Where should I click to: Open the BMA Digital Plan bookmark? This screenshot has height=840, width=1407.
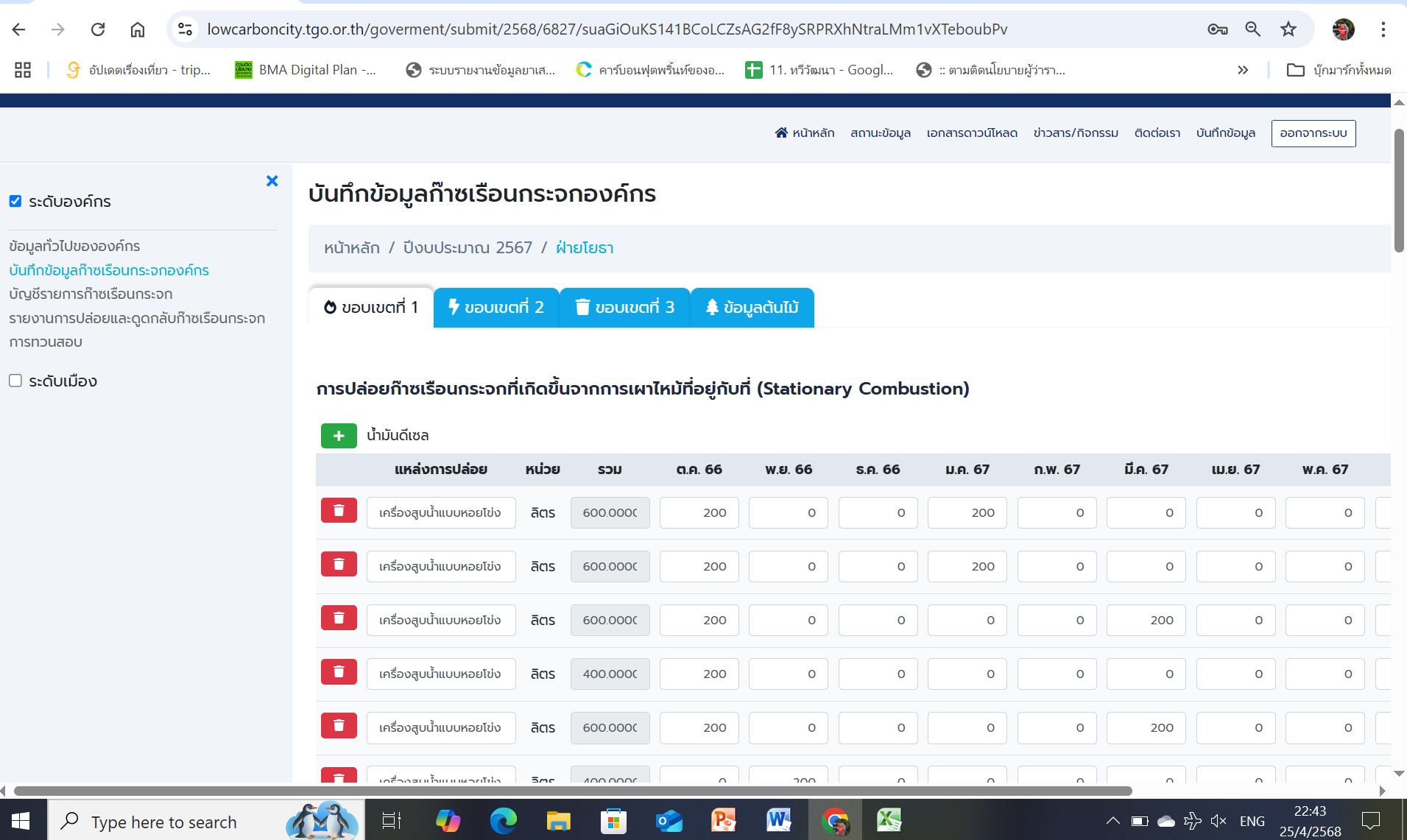click(306, 70)
